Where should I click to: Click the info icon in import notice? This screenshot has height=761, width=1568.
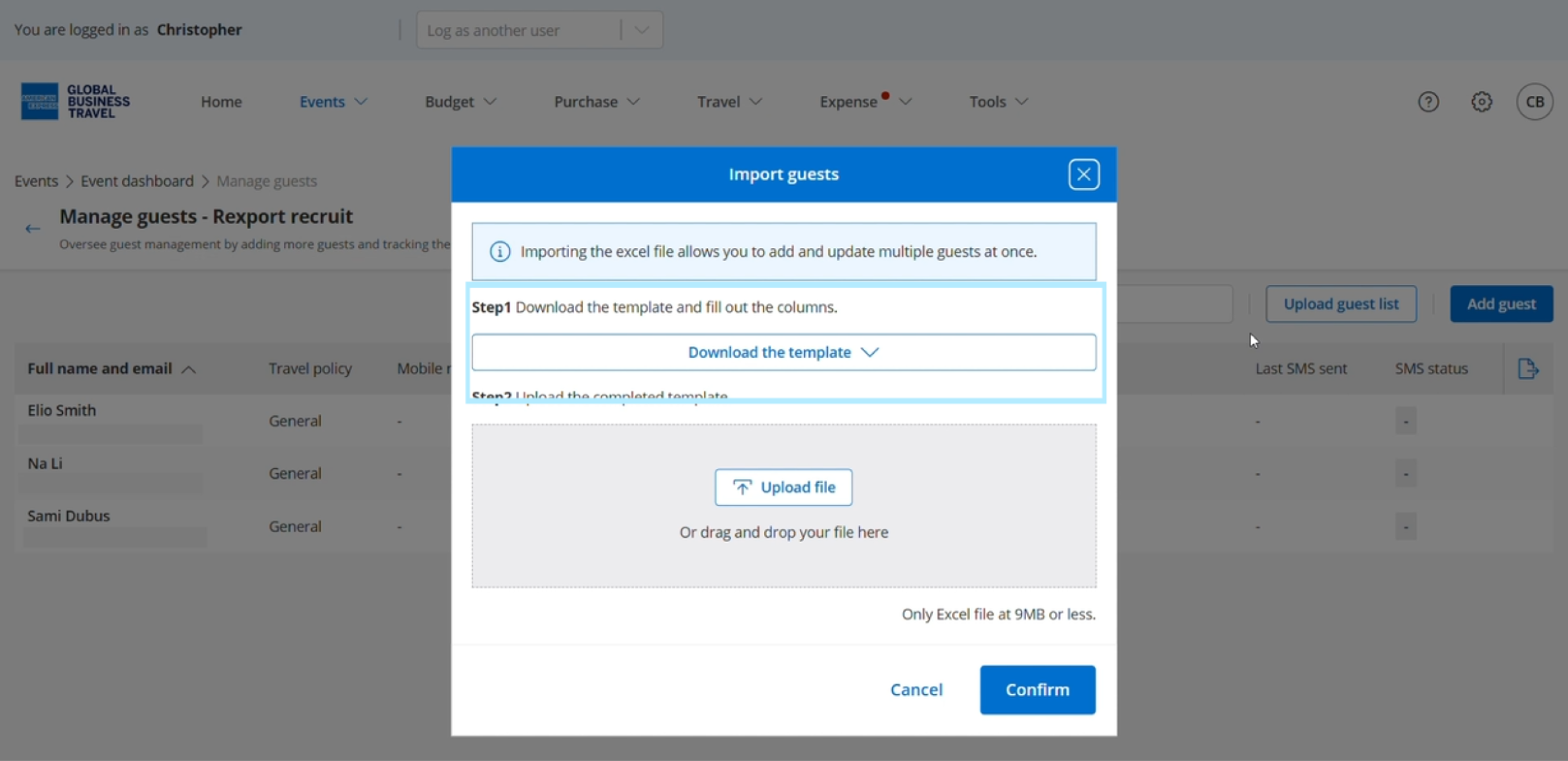click(500, 252)
